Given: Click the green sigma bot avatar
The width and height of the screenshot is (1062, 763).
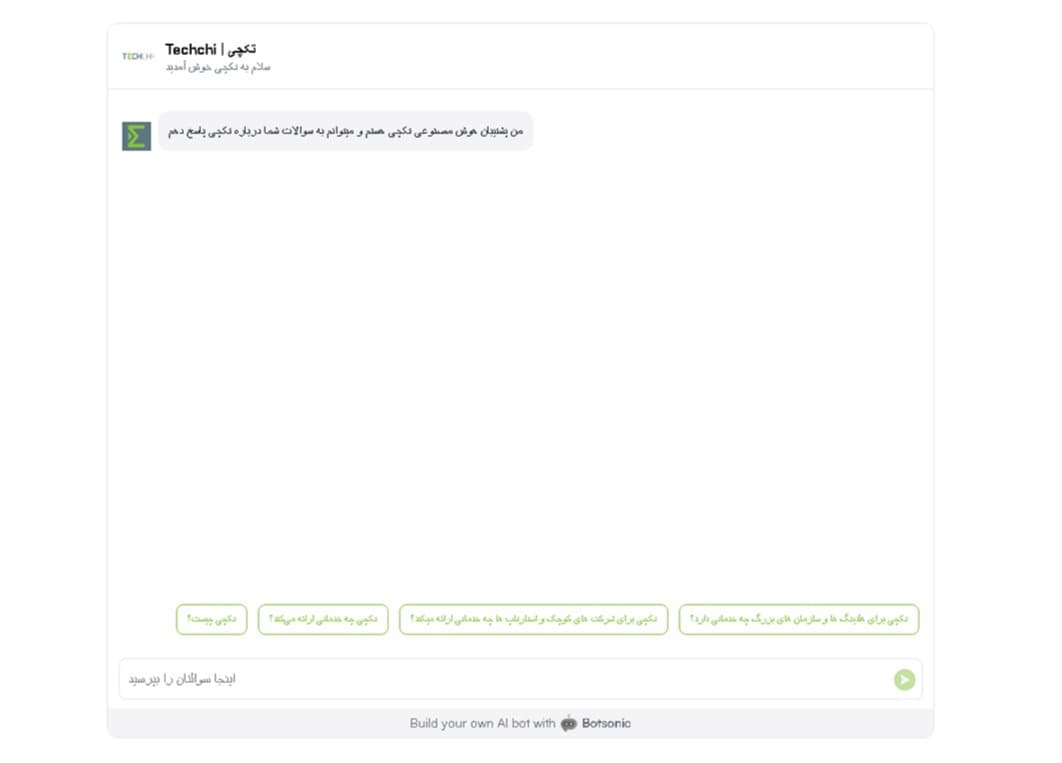Looking at the screenshot, I should [x=136, y=136].
